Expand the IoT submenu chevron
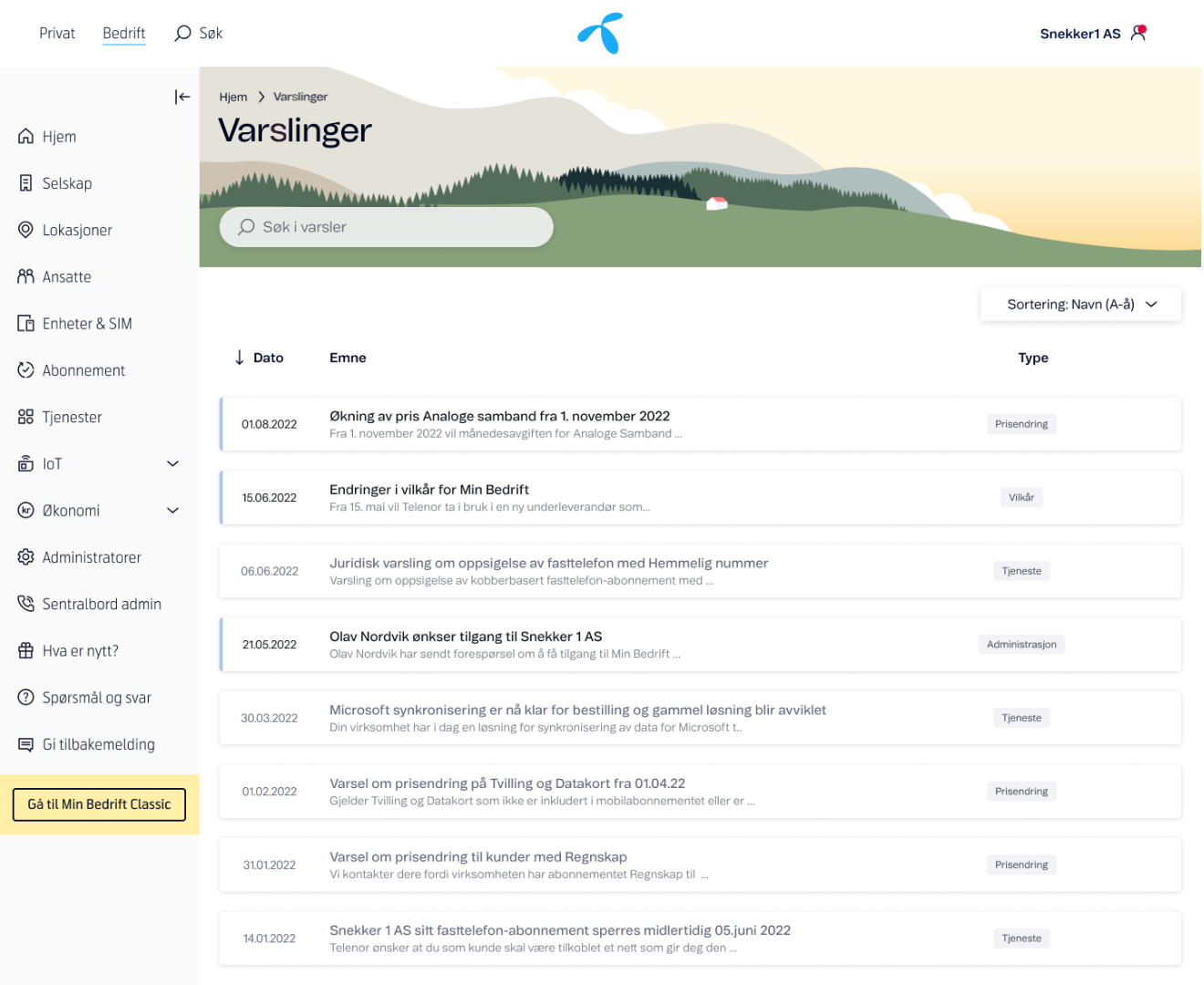This screenshot has height=985, width=1204. coord(172,463)
